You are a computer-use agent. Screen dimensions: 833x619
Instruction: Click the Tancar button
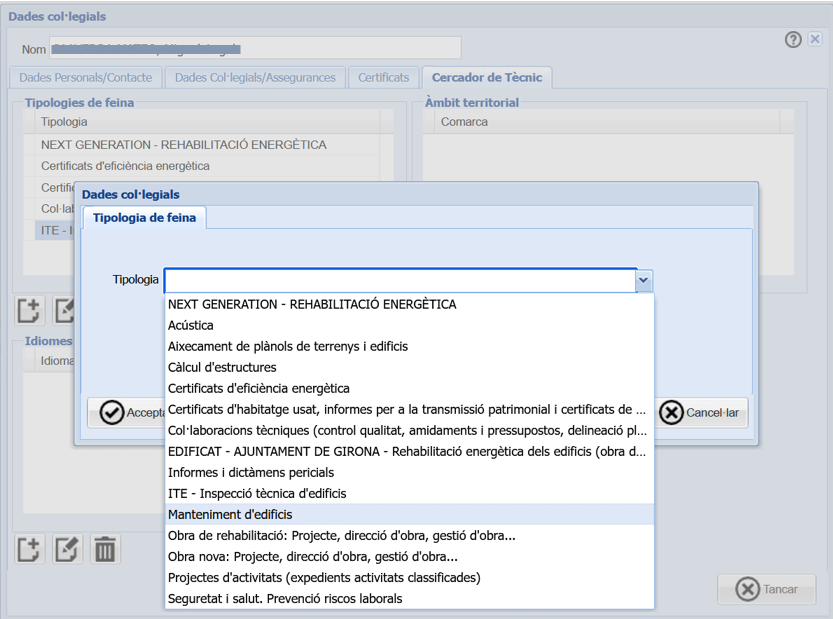pyautogui.click(x=767, y=589)
